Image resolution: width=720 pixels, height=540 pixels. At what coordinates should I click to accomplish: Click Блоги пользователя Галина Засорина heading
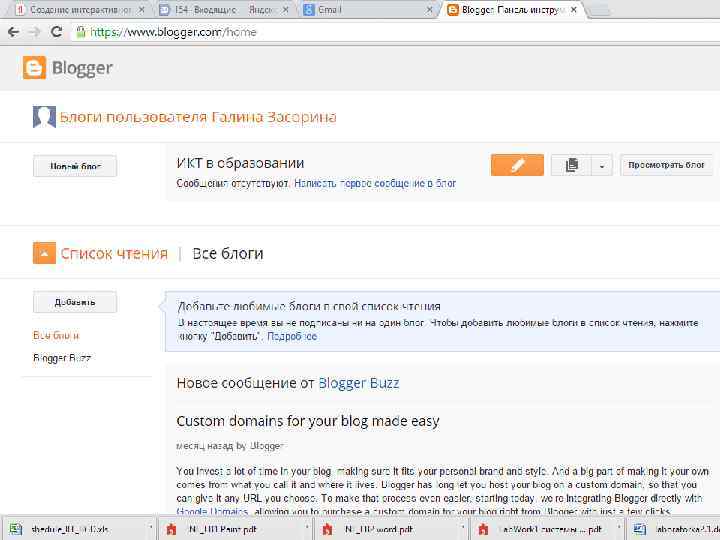point(198,117)
